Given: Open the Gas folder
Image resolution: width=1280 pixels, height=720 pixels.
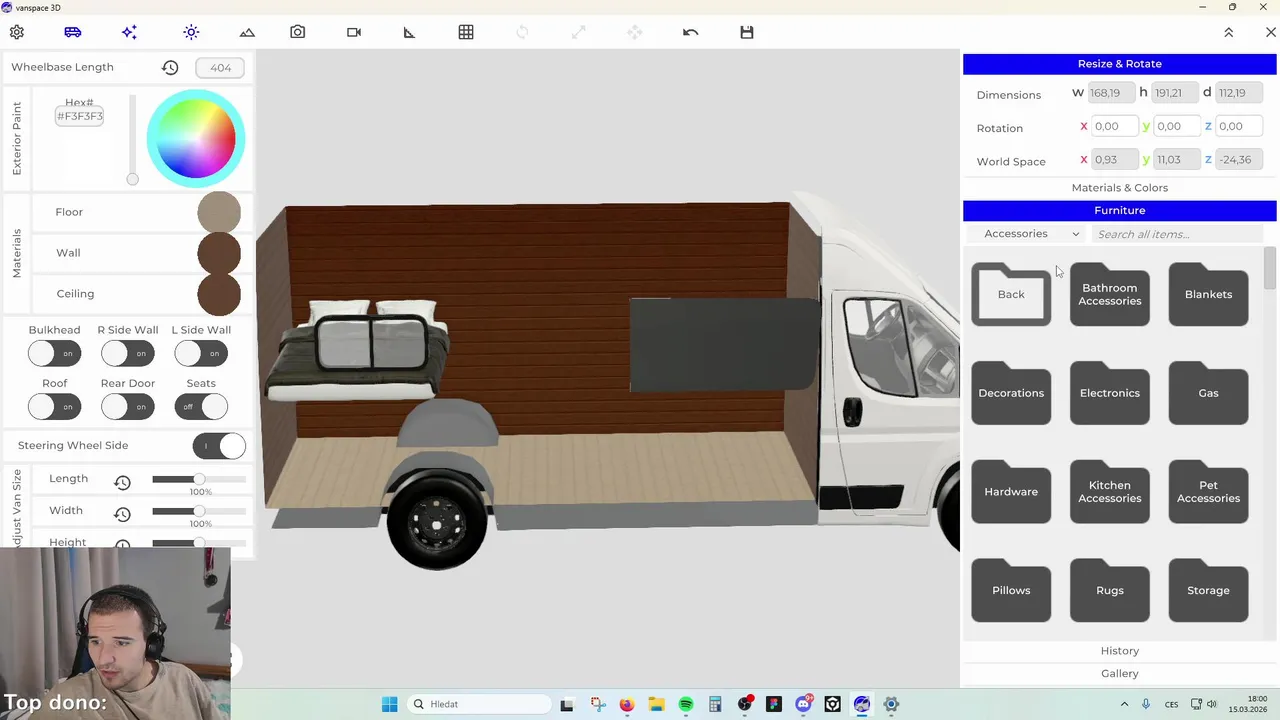Looking at the screenshot, I should pos(1208,393).
